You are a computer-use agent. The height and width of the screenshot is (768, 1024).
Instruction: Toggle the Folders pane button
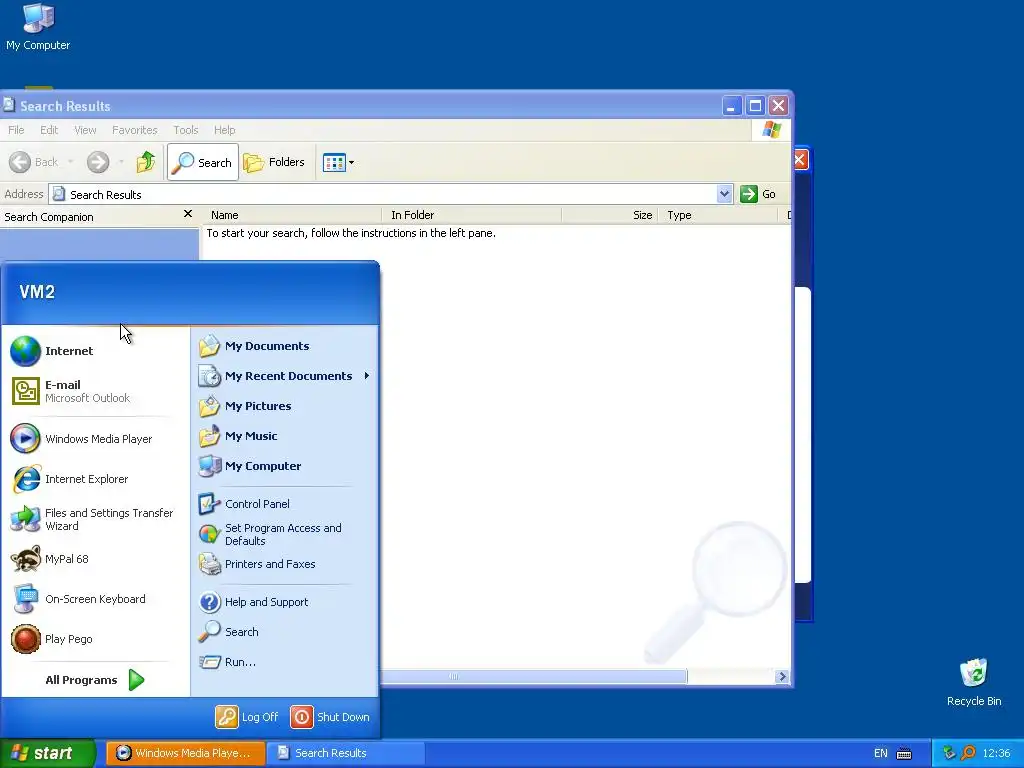[274, 162]
